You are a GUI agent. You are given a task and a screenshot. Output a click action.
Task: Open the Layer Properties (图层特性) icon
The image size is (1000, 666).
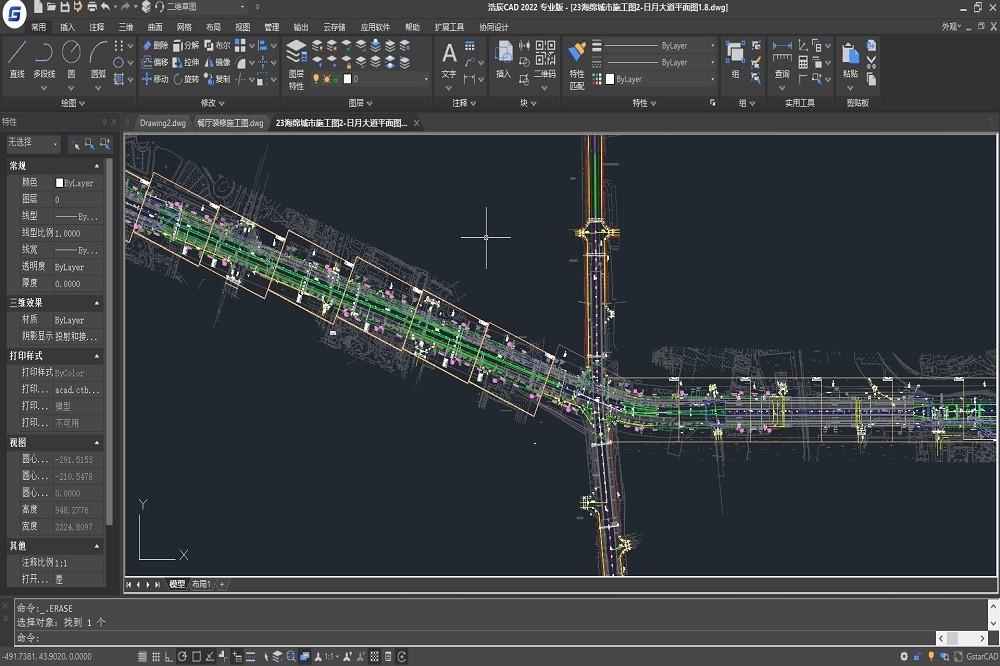coord(296,64)
